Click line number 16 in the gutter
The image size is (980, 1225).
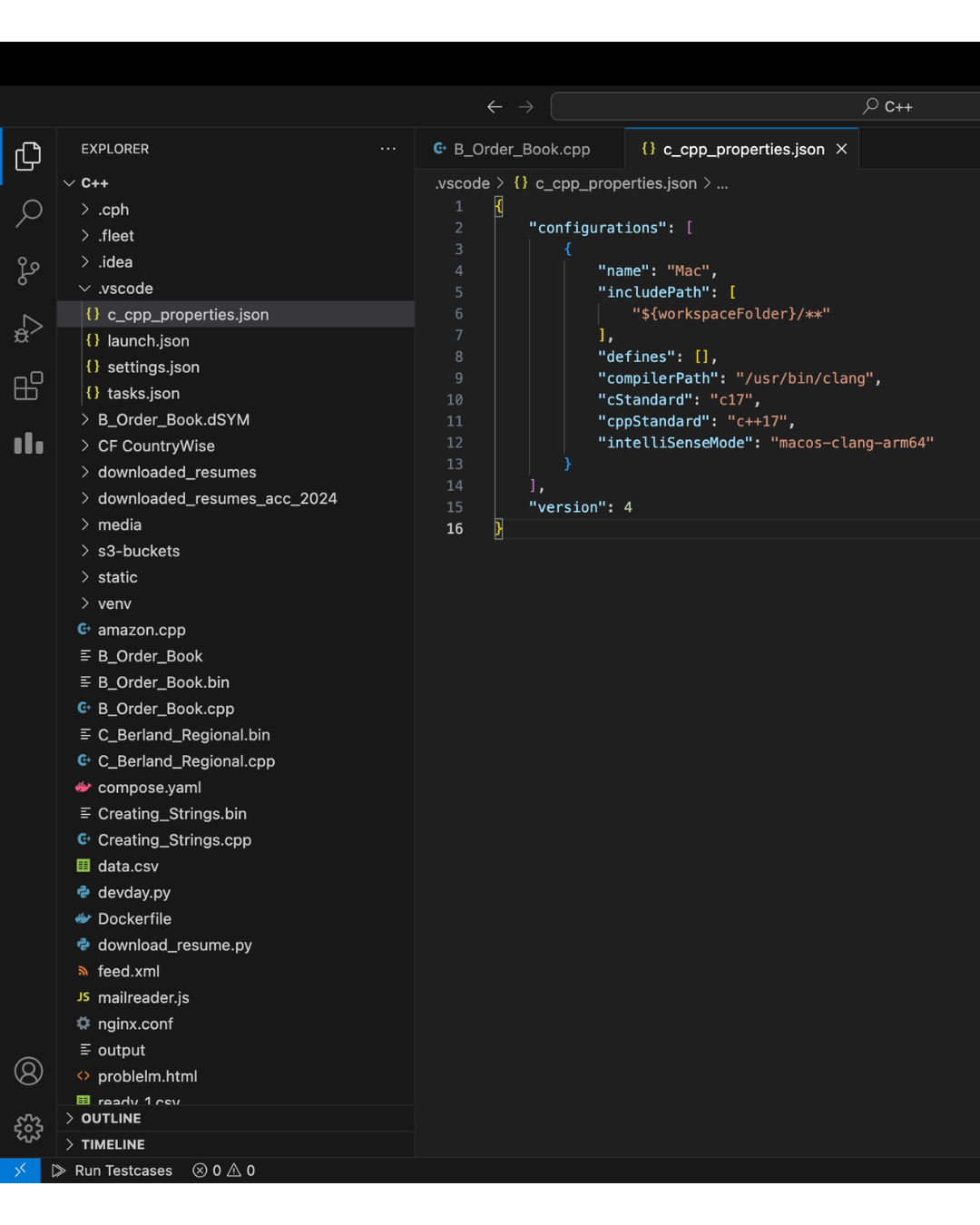(x=455, y=529)
